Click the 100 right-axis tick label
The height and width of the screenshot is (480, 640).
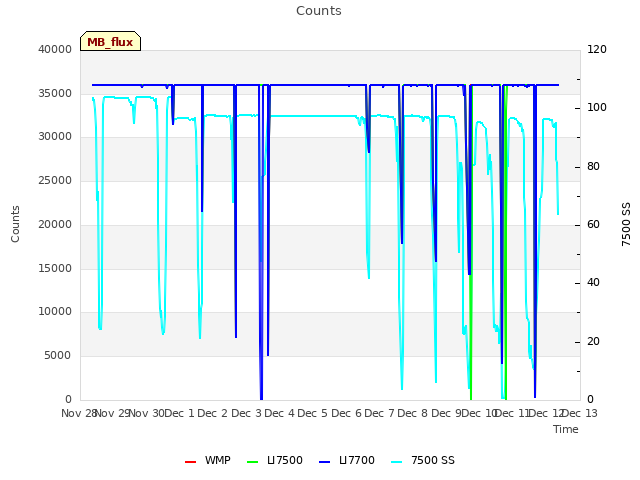coord(597,108)
